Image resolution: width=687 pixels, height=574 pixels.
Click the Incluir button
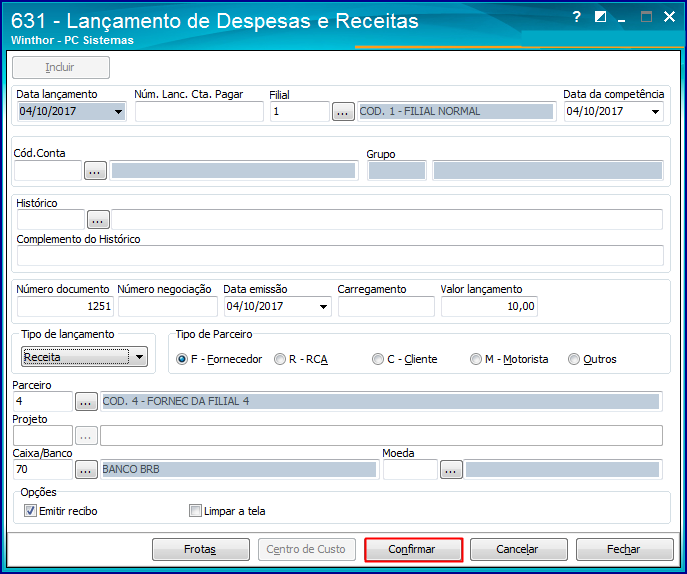pyautogui.click(x=61, y=67)
